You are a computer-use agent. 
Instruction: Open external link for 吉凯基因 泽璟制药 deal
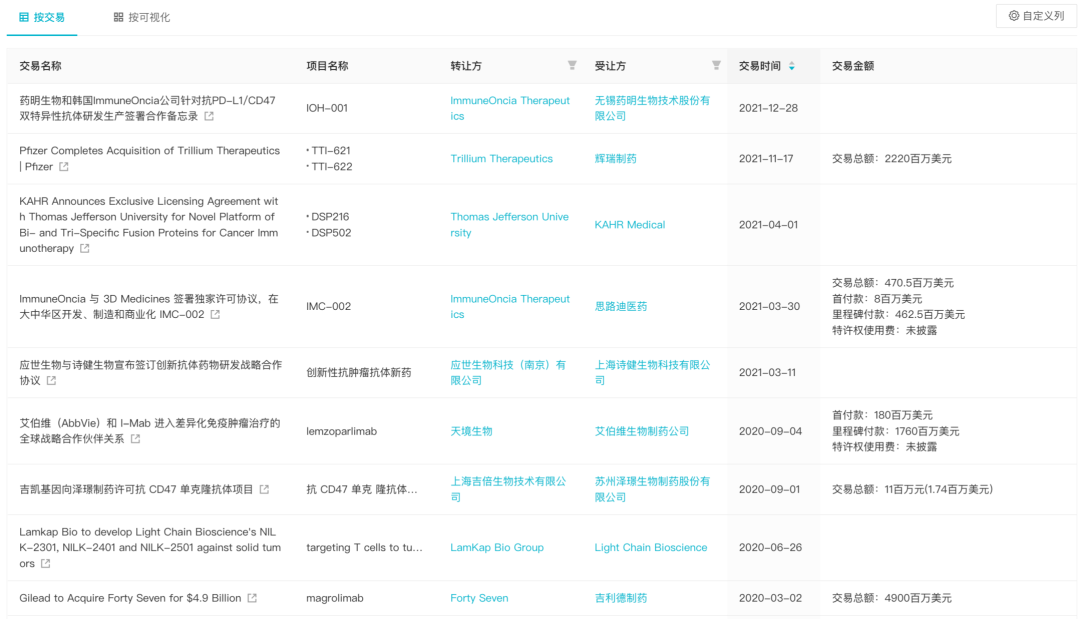click(x=264, y=490)
